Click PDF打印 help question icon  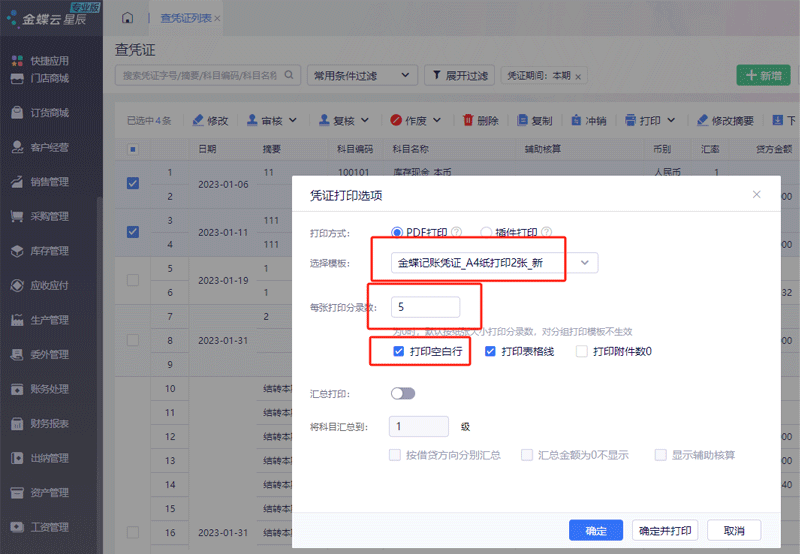457,232
